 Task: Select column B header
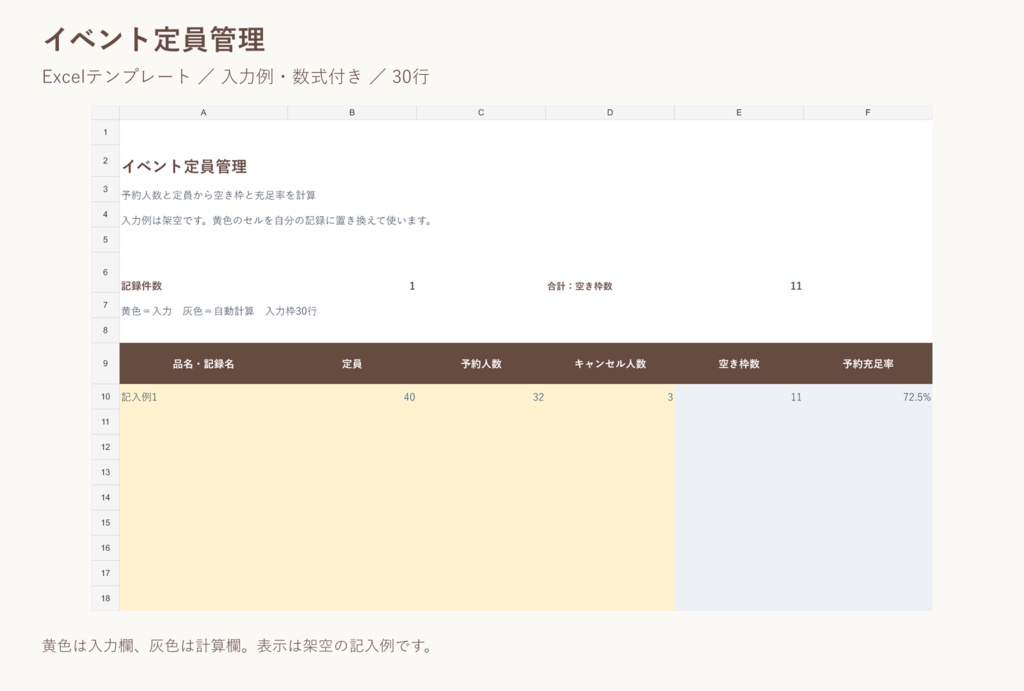tap(352, 112)
